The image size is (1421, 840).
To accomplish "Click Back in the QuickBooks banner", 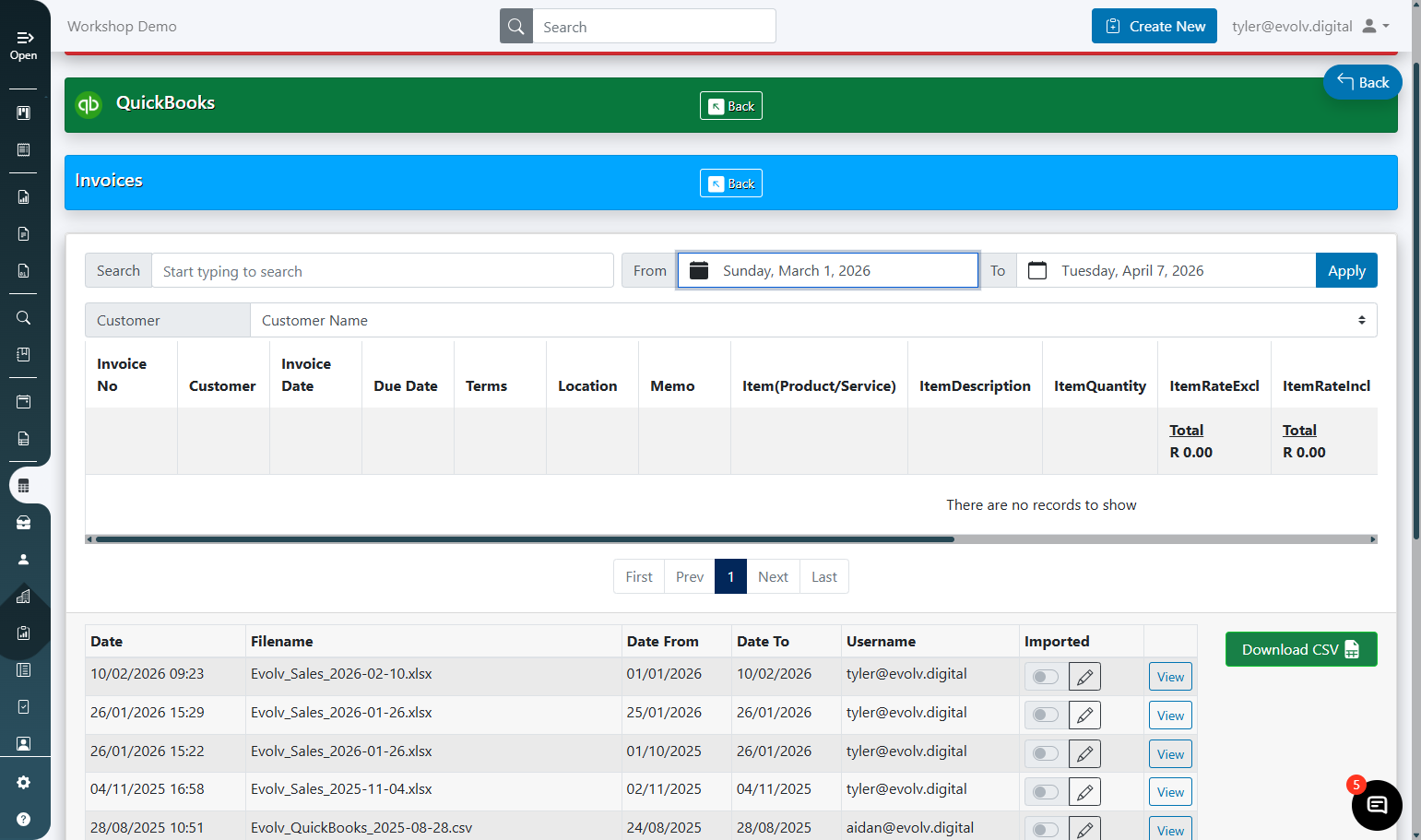I will pos(731,106).
